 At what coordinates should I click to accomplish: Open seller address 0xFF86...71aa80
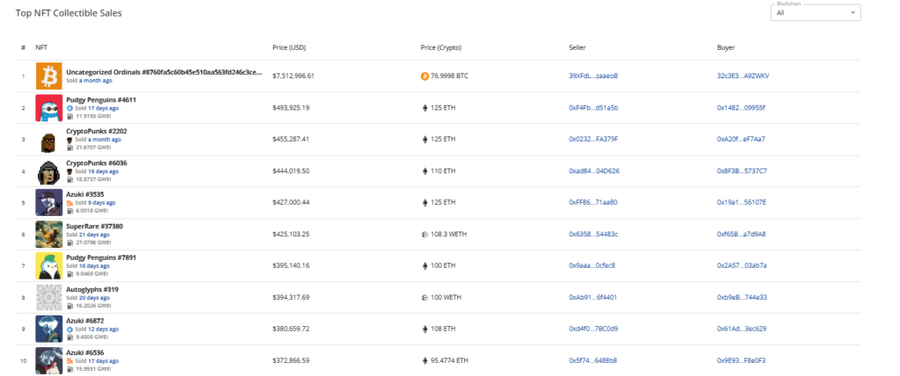click(x=593, y=202)
